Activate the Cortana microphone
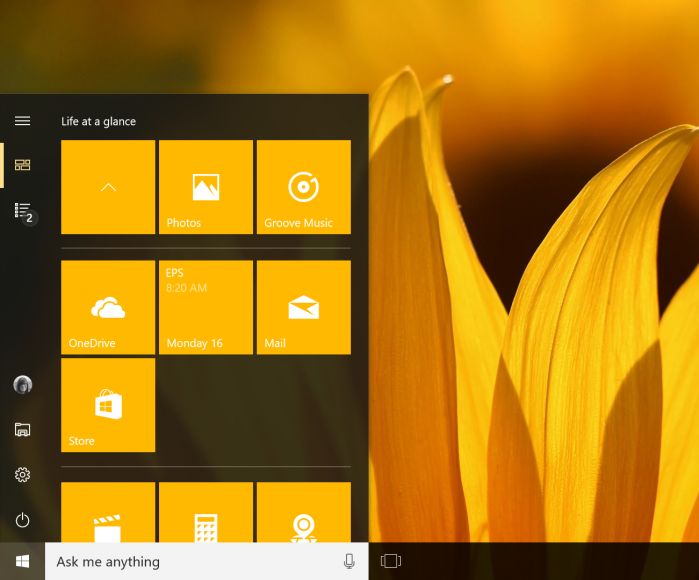The height and width of the screenshot is (580, 699). point(349,562)
